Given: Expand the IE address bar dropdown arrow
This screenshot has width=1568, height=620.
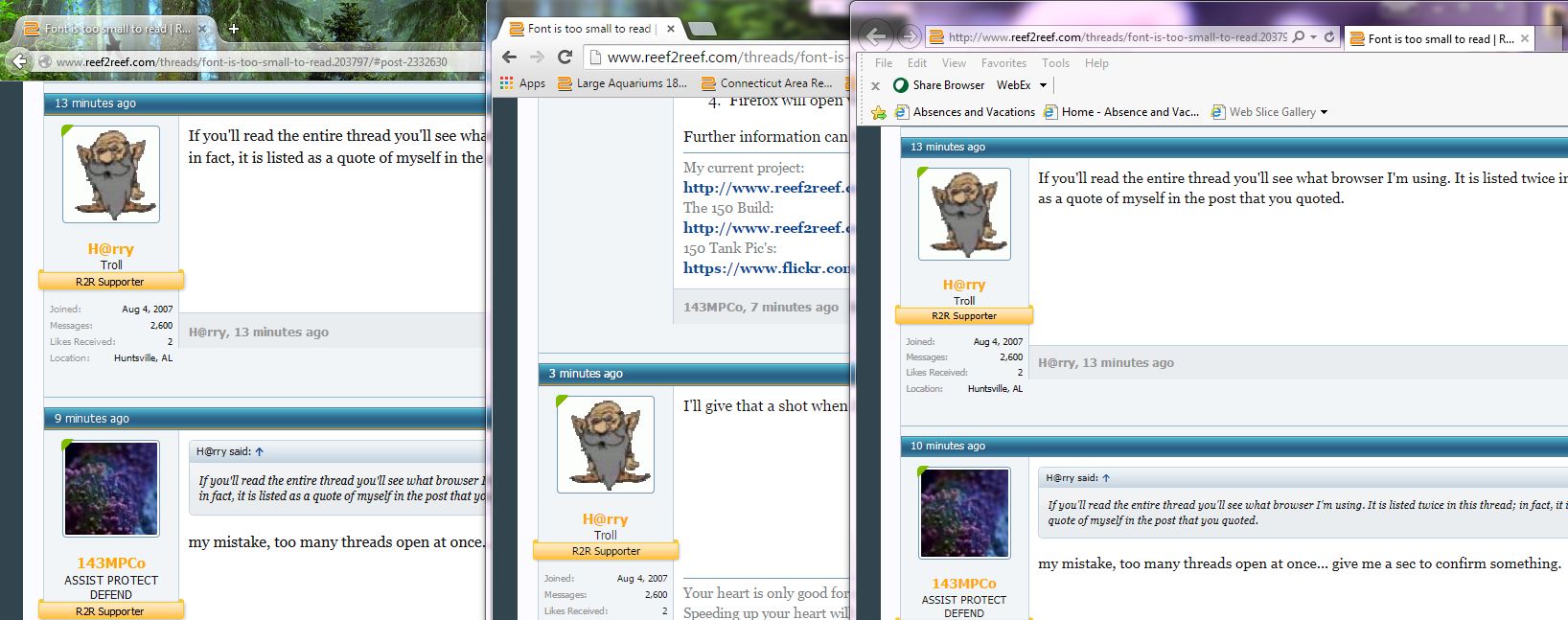Looking at the screenshot, I should [1312, 37].
